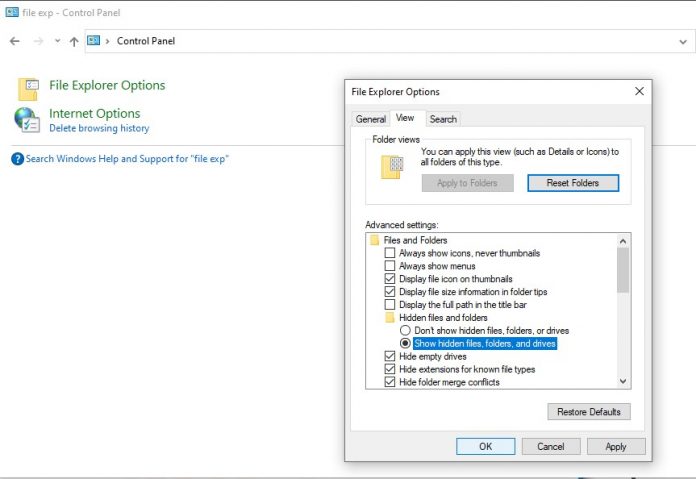Screen dimensions: 696x479
Task: Switch to the General tab
Action: [x=371, y=119]
